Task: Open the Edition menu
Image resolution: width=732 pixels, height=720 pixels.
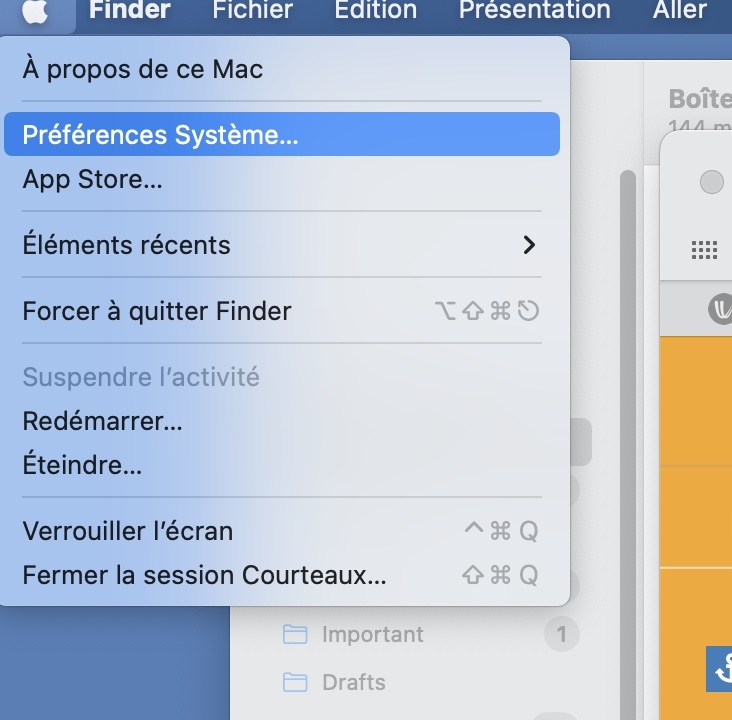Action: pos(376,10)
